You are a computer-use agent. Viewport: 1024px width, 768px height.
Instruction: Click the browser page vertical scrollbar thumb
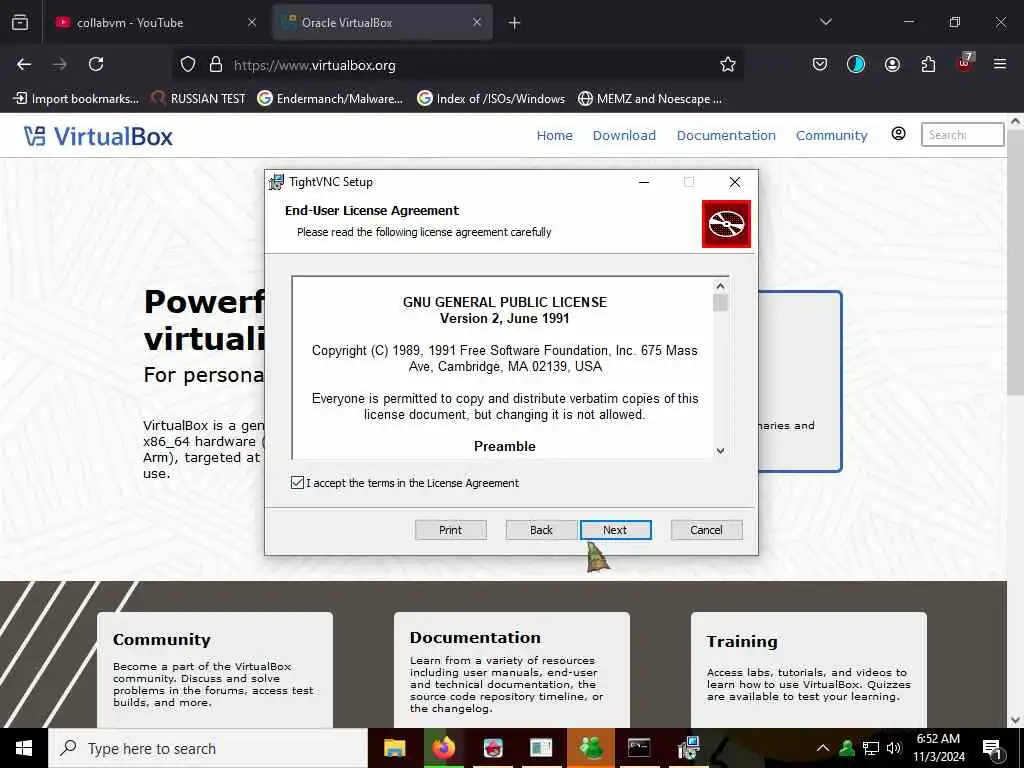1015,261
